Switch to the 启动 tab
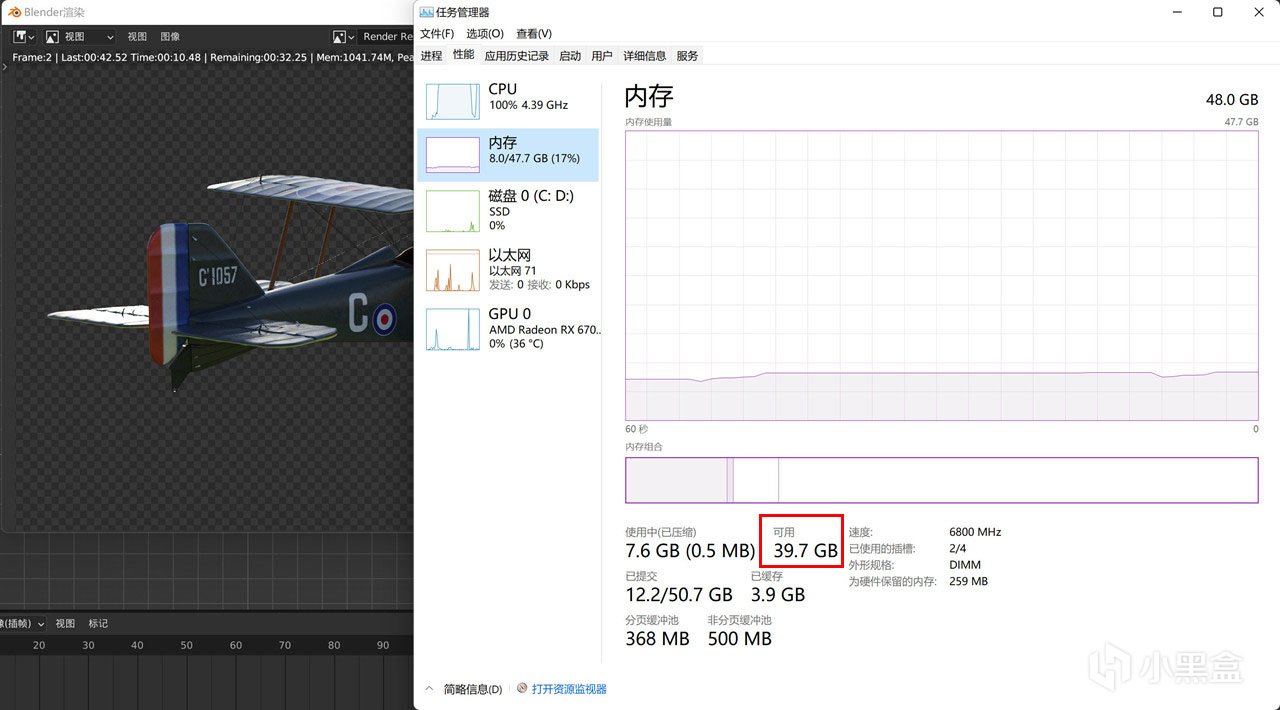The height and width of the screenshot is (710, 1280). (x=570, y=56)
